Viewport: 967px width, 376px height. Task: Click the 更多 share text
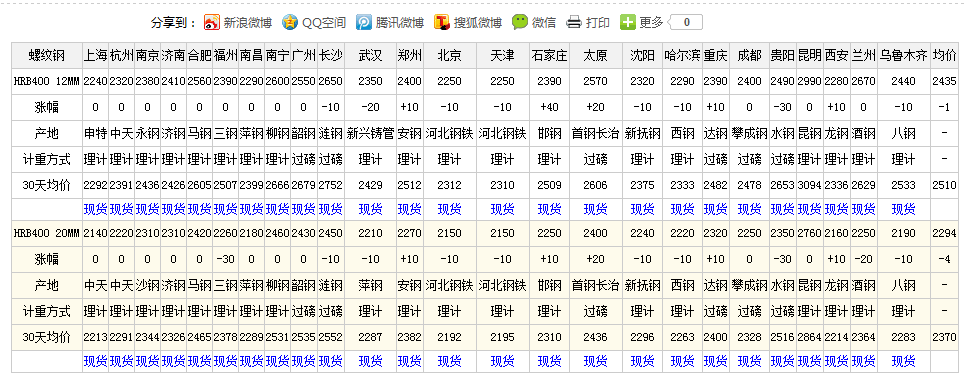click(651, 23)
